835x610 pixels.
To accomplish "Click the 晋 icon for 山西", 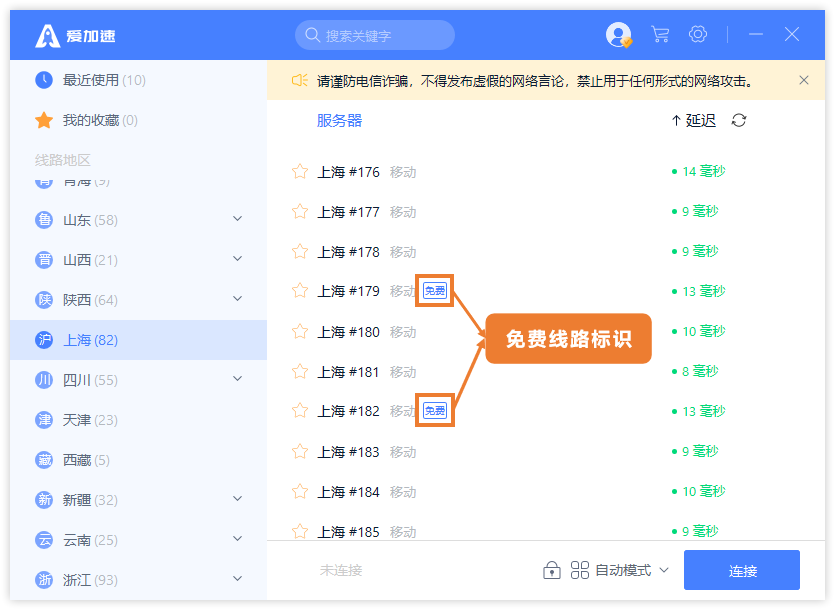I will tap(44, 260).
